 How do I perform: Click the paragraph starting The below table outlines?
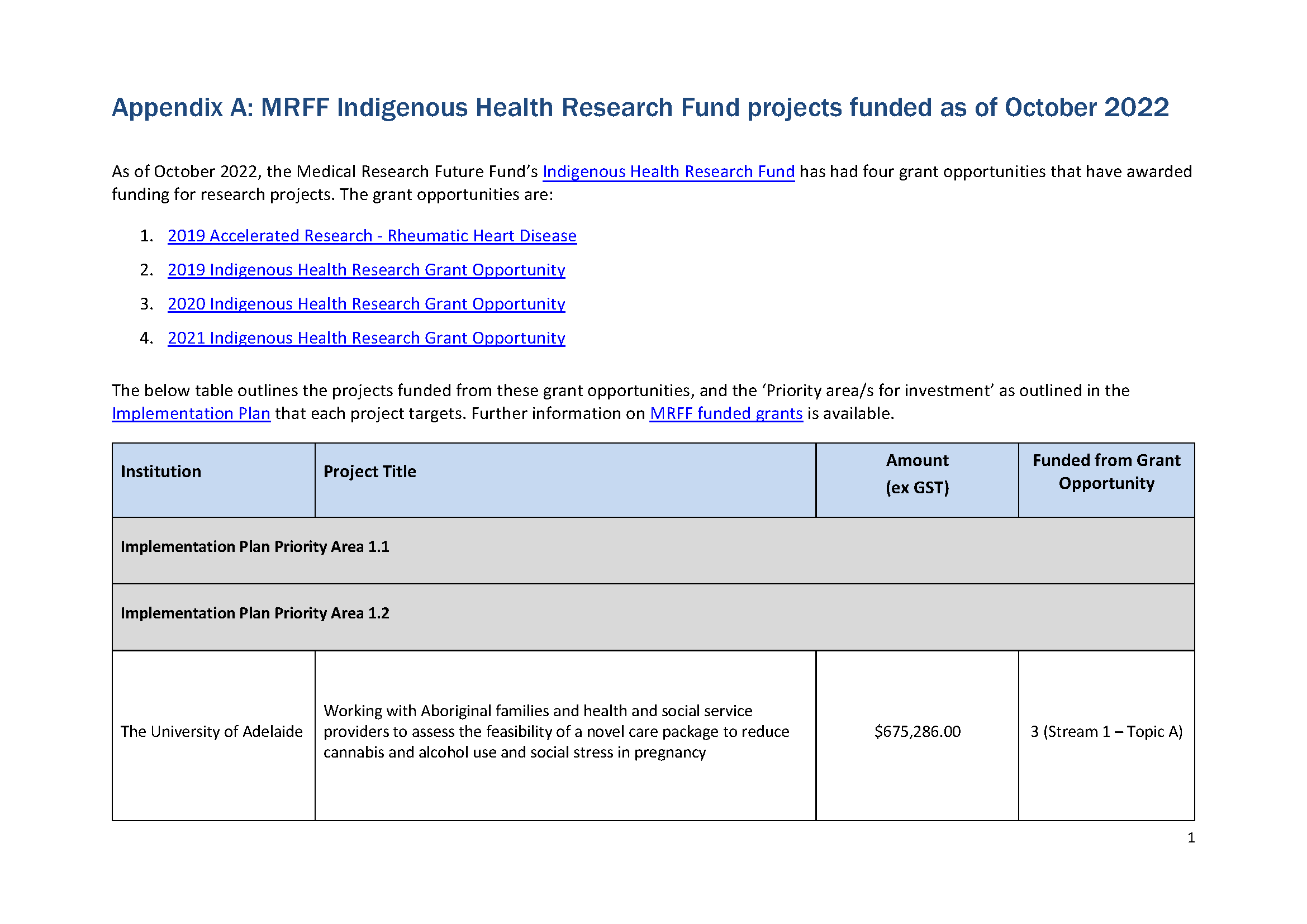[x=620, y=402]
